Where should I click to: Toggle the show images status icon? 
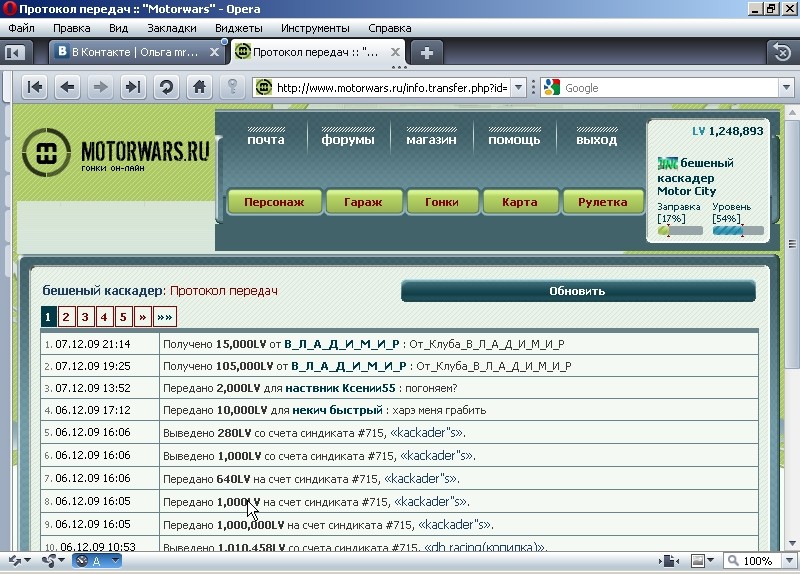(697, 561)
